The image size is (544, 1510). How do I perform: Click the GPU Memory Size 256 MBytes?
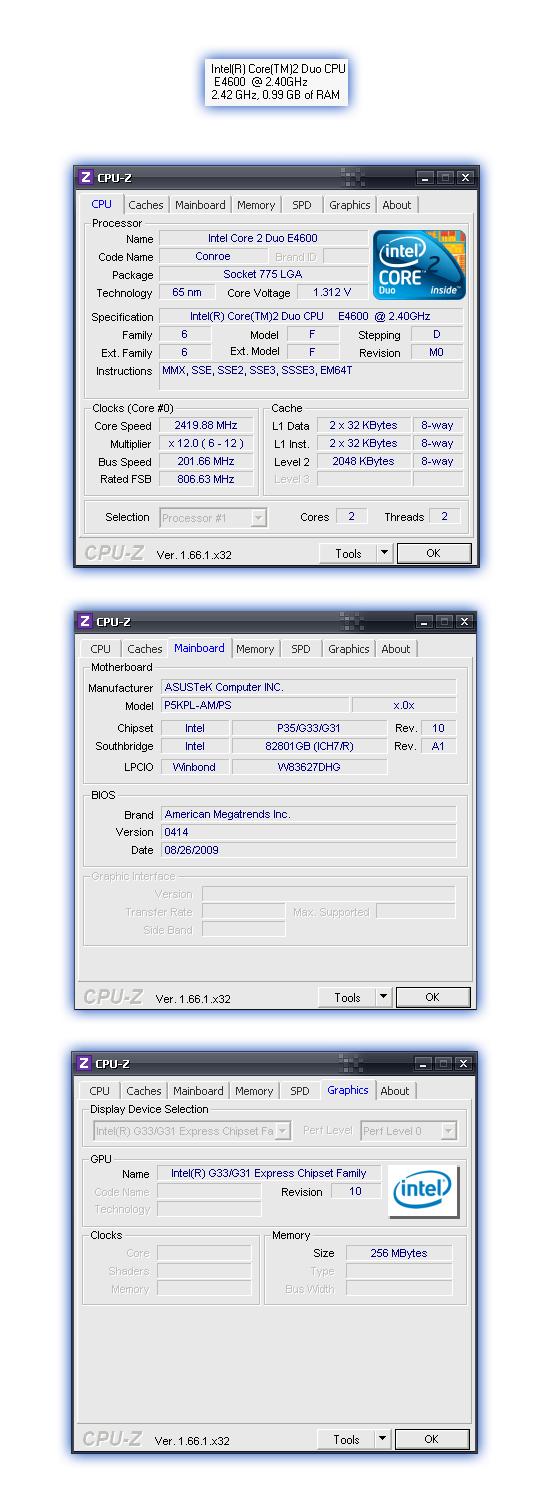click(399, 1253)
